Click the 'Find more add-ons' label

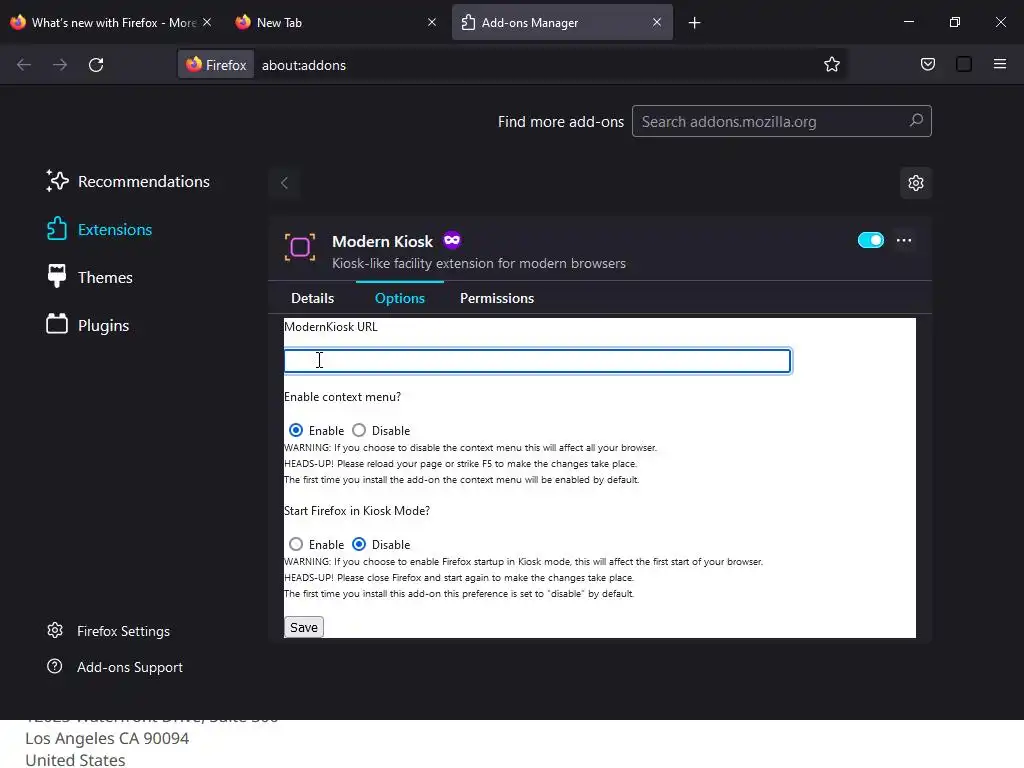(x=560, y=121)
